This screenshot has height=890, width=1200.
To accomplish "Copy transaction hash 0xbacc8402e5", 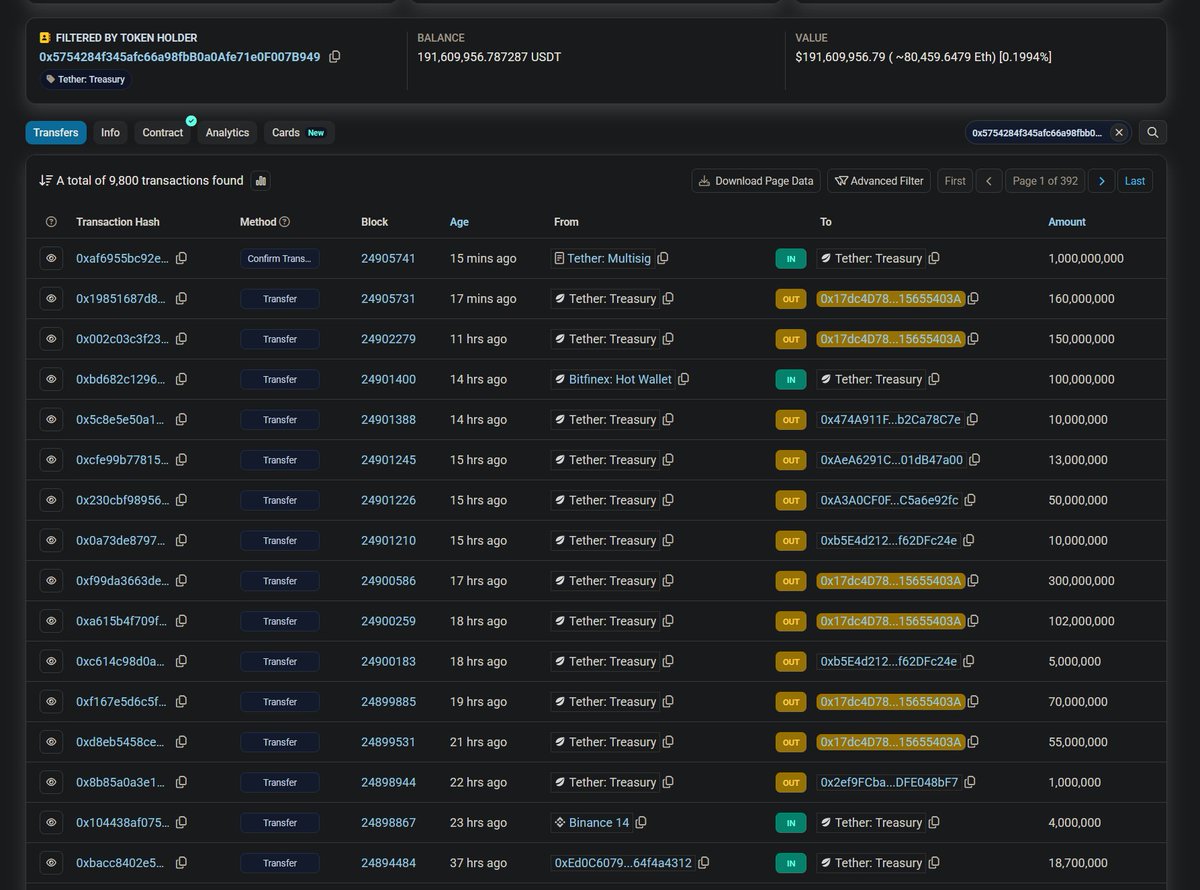I will [181, 862].
